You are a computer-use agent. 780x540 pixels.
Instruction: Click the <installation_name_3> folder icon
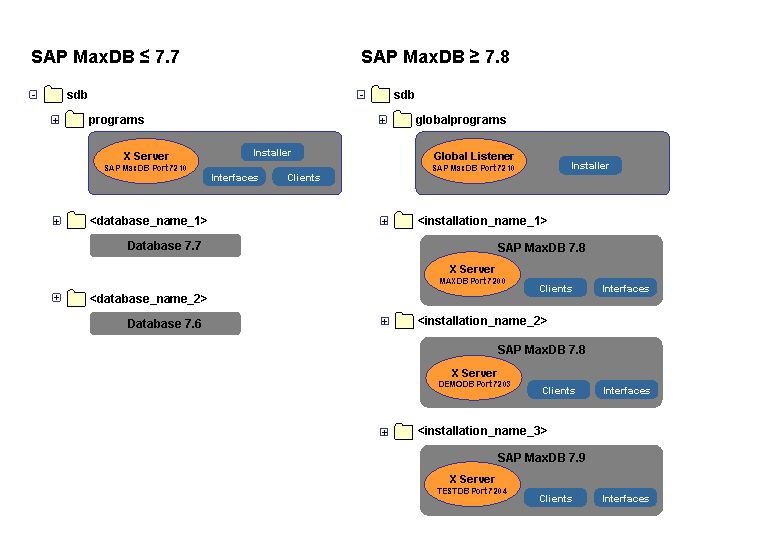click(404, 431)
